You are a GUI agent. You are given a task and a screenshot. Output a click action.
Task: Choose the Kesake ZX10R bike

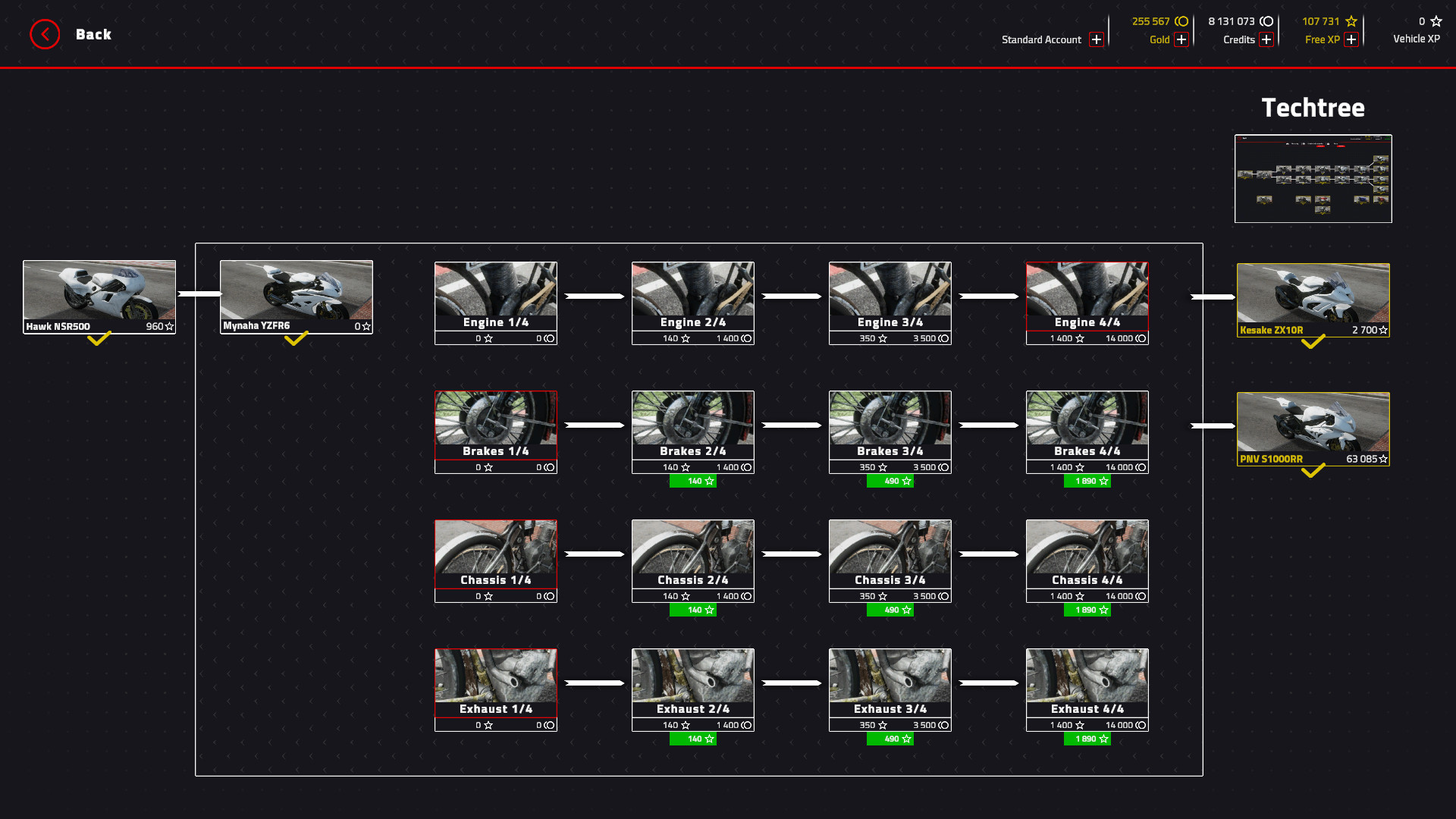pyautogui.click(x=1313, y=300)
